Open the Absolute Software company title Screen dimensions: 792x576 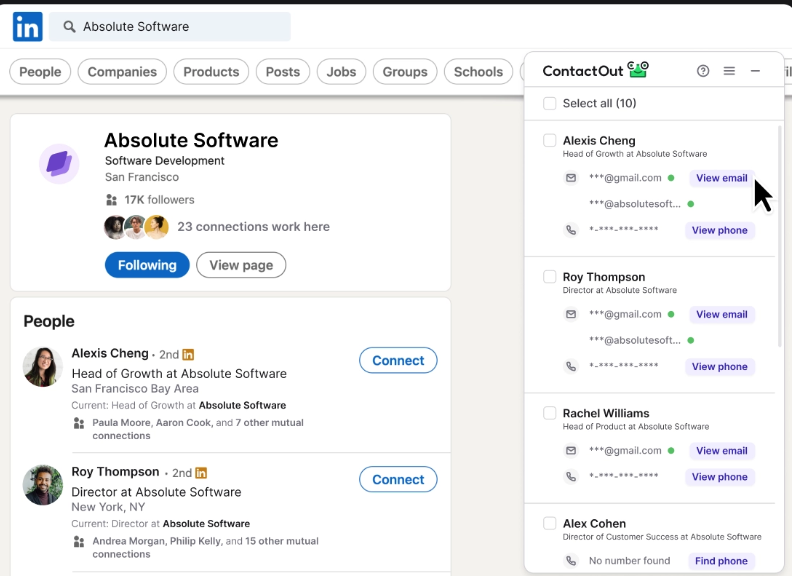(191, 140)
